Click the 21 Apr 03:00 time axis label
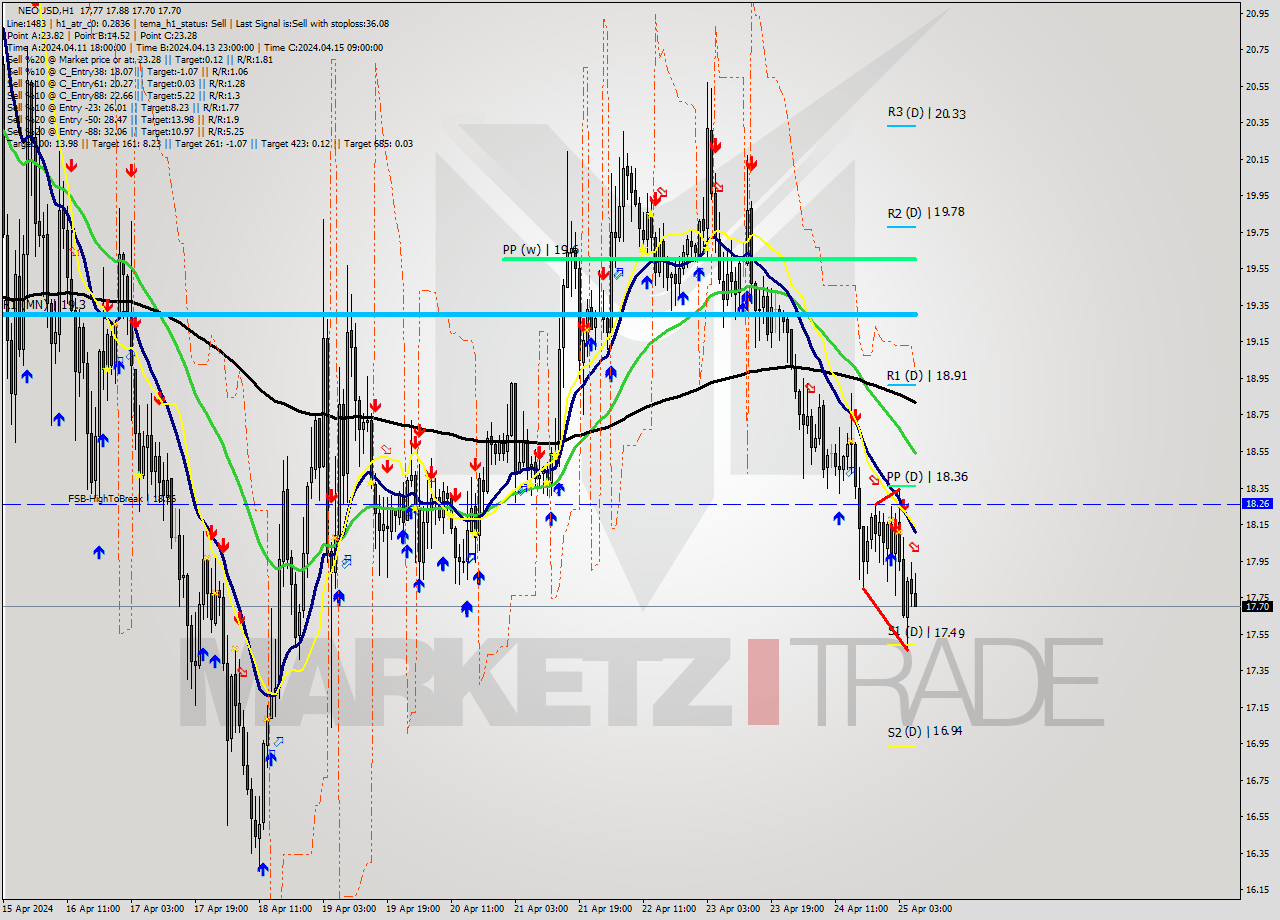Viewport: 1280px width, 920px height. click(x=539, y=909)
